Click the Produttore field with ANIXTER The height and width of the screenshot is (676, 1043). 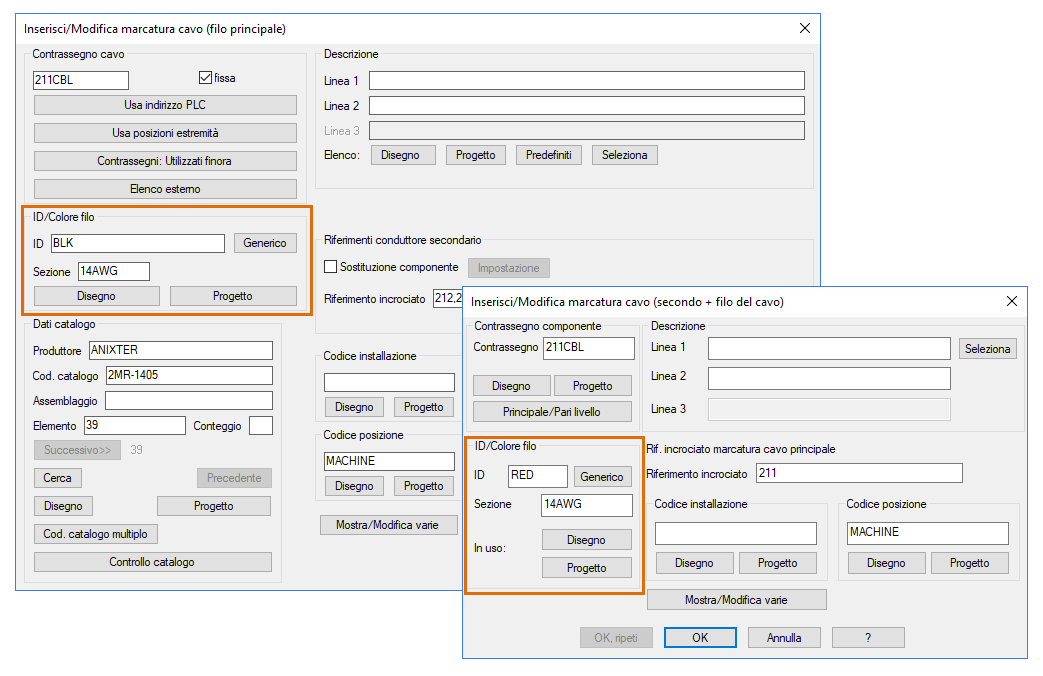[181, 351]
